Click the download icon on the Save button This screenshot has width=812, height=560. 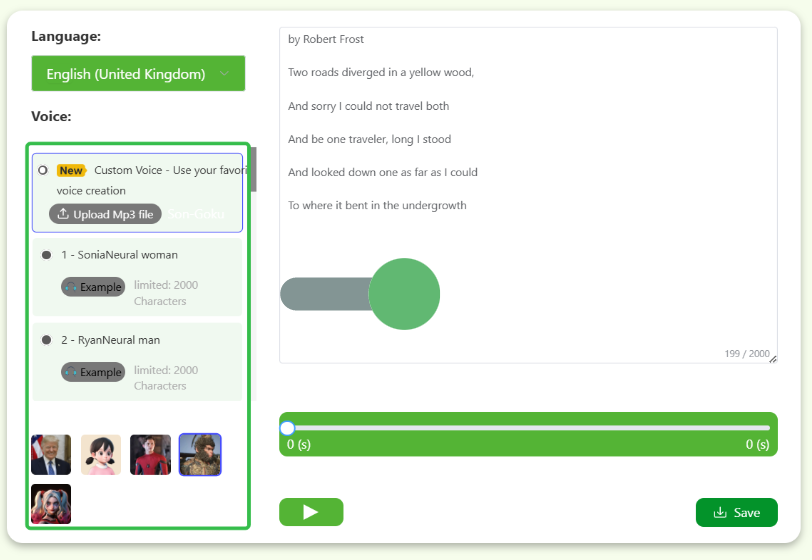tap(720, 512)
